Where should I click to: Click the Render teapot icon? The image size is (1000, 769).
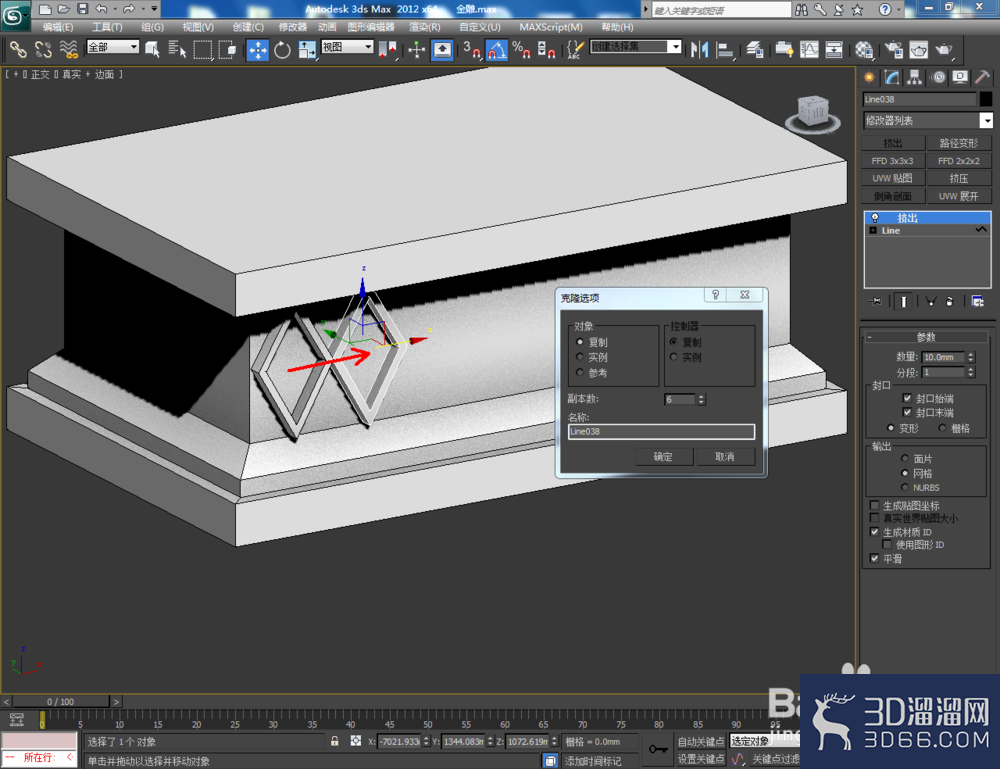click(x=944, y=50)
